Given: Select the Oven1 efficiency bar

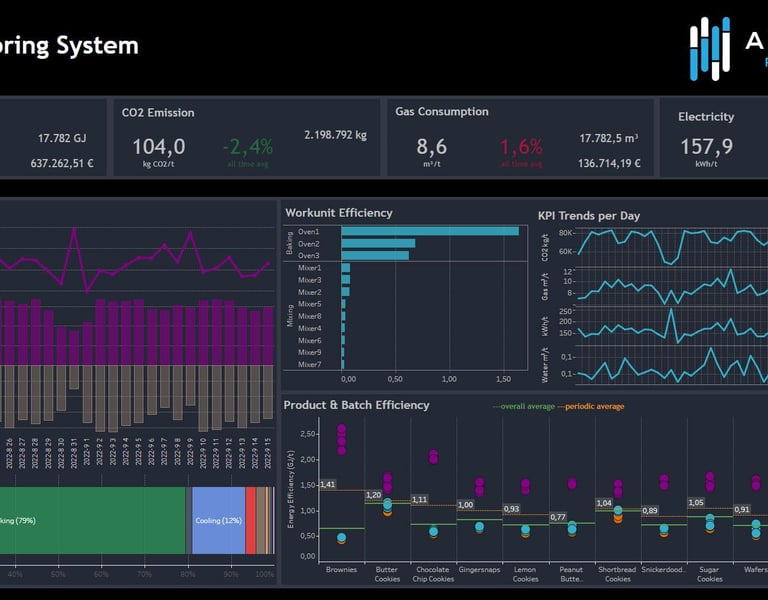Looking at the screenshot, I should point(430,231).
